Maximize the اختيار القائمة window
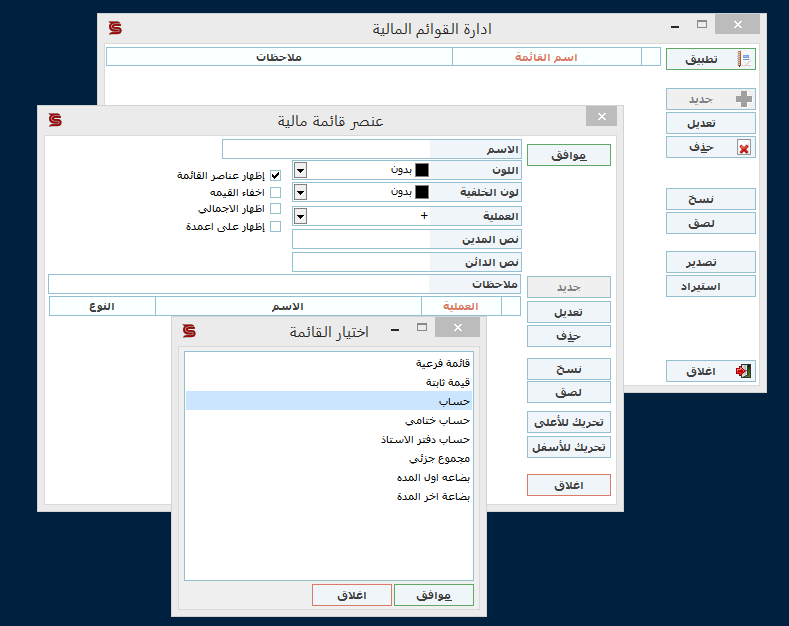The height and width of the screenshot is (626, 789). click(422, 328)
